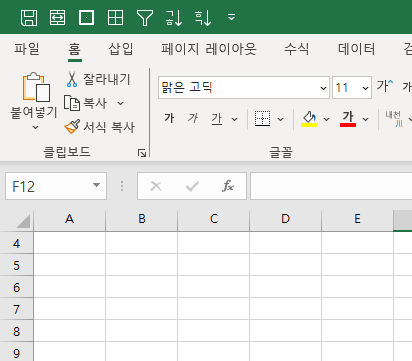Select column A header
The width and height of the screenshot is (412, 361).
click(x=69, y=219)
